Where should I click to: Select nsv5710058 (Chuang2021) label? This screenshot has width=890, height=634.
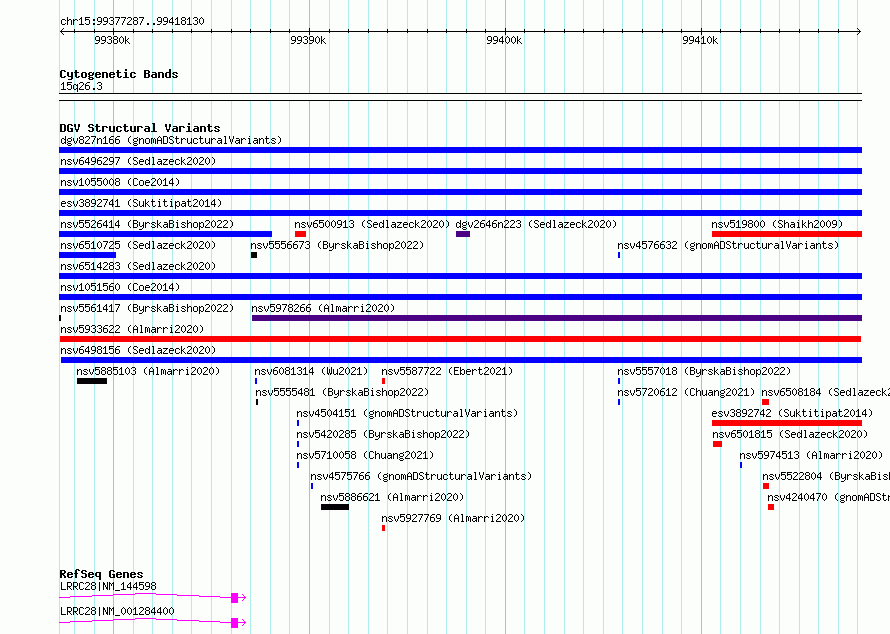[365, 455]
